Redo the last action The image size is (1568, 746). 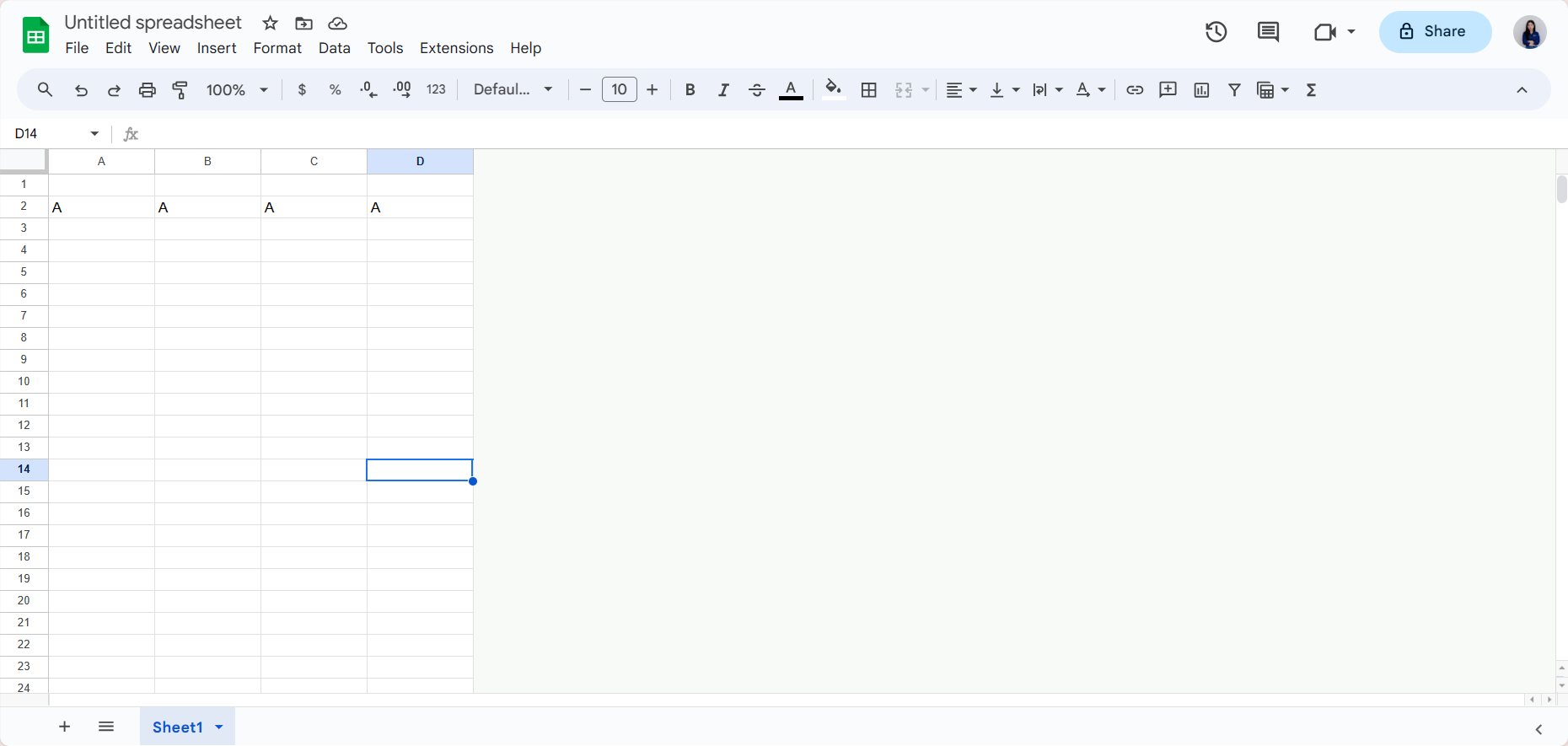tap(114, 89)
